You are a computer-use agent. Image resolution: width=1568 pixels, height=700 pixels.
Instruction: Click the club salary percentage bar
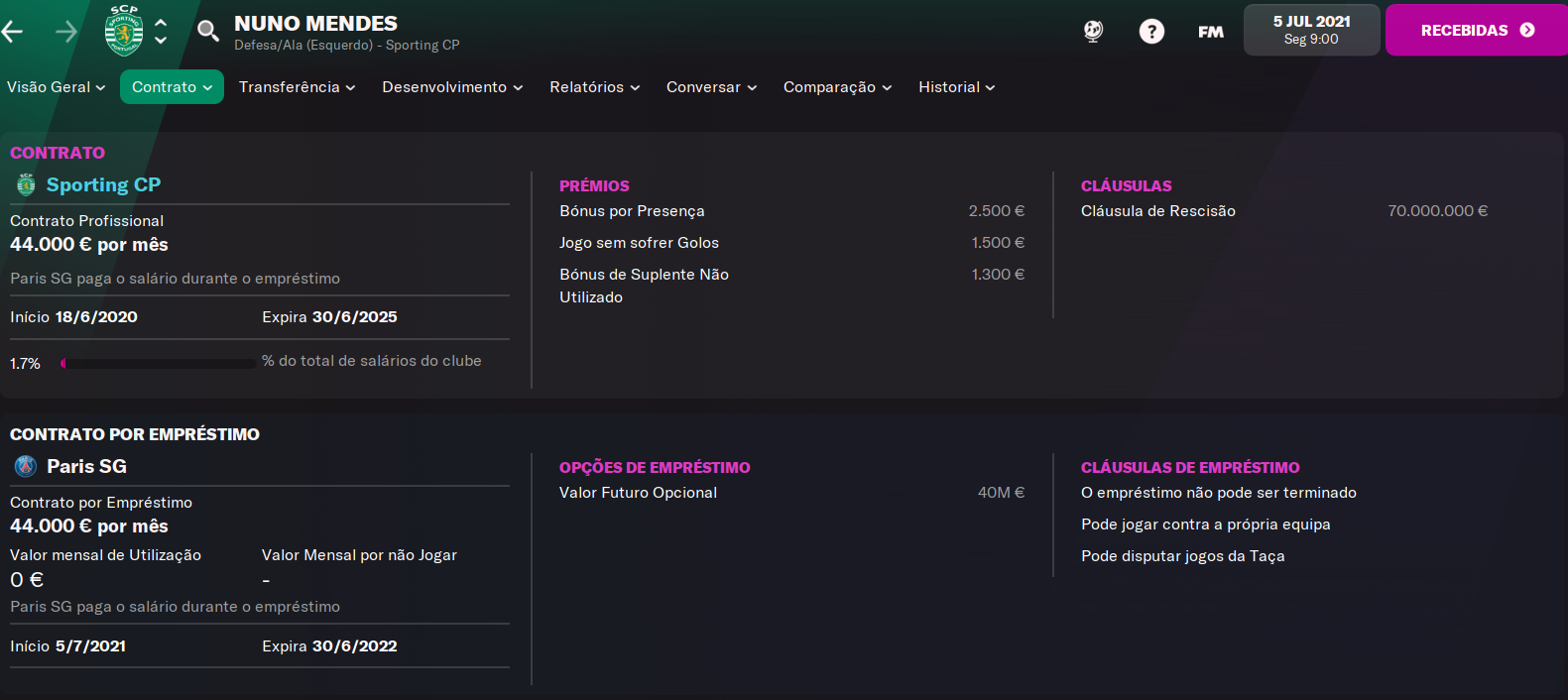click(x=158, y=364)
